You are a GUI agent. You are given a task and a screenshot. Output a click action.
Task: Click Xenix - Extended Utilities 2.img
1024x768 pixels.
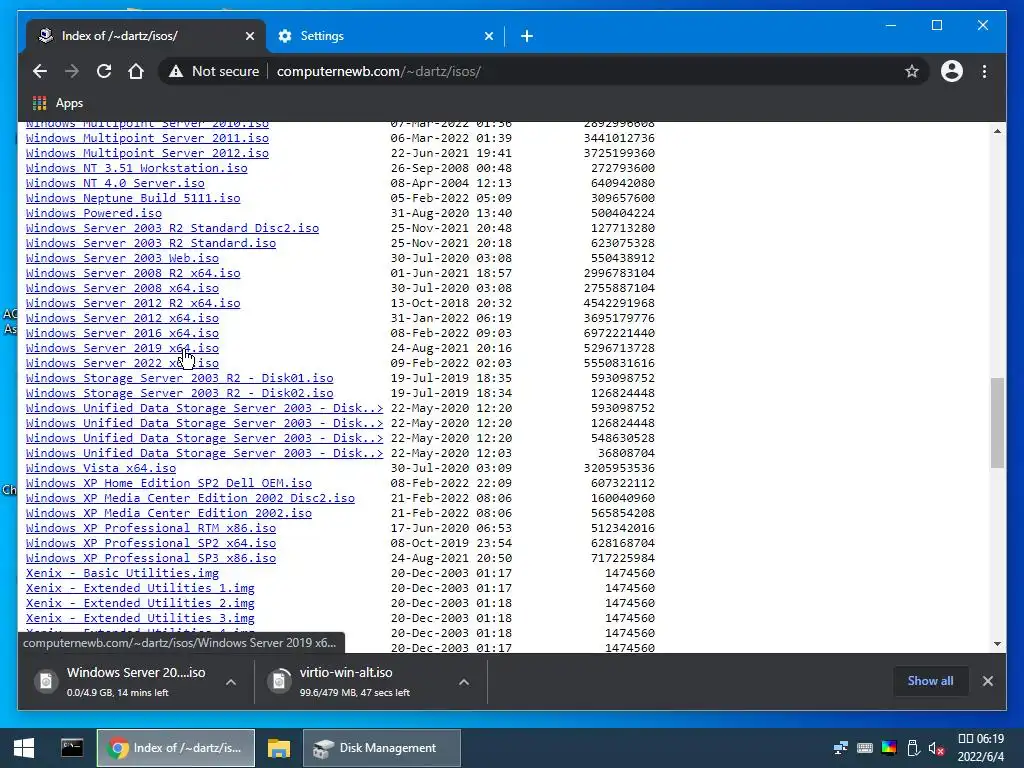(x=140, y=603)
